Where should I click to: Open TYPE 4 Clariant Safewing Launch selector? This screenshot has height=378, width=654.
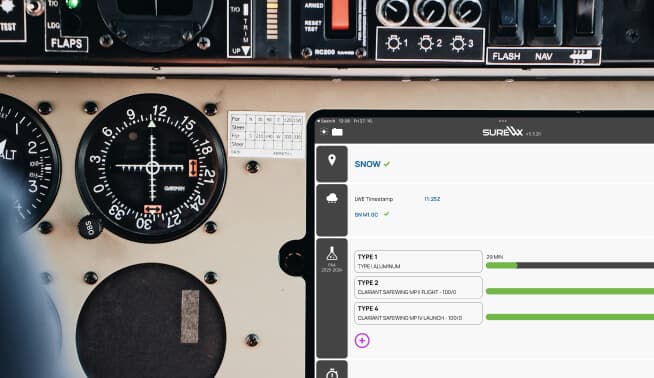[x=418, y=313]
